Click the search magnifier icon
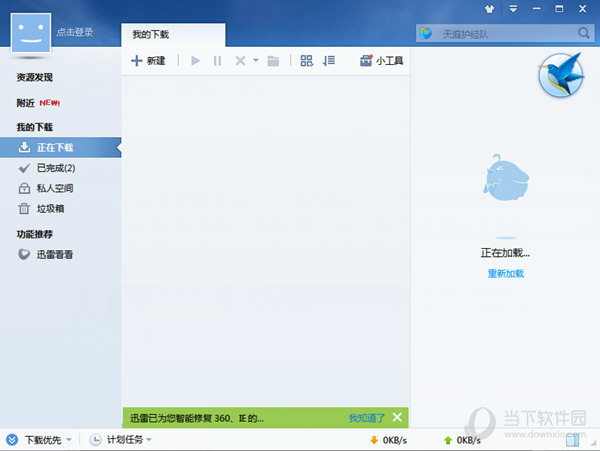Image resolution: width=600 pixels, height=451 pixels. 584,34
